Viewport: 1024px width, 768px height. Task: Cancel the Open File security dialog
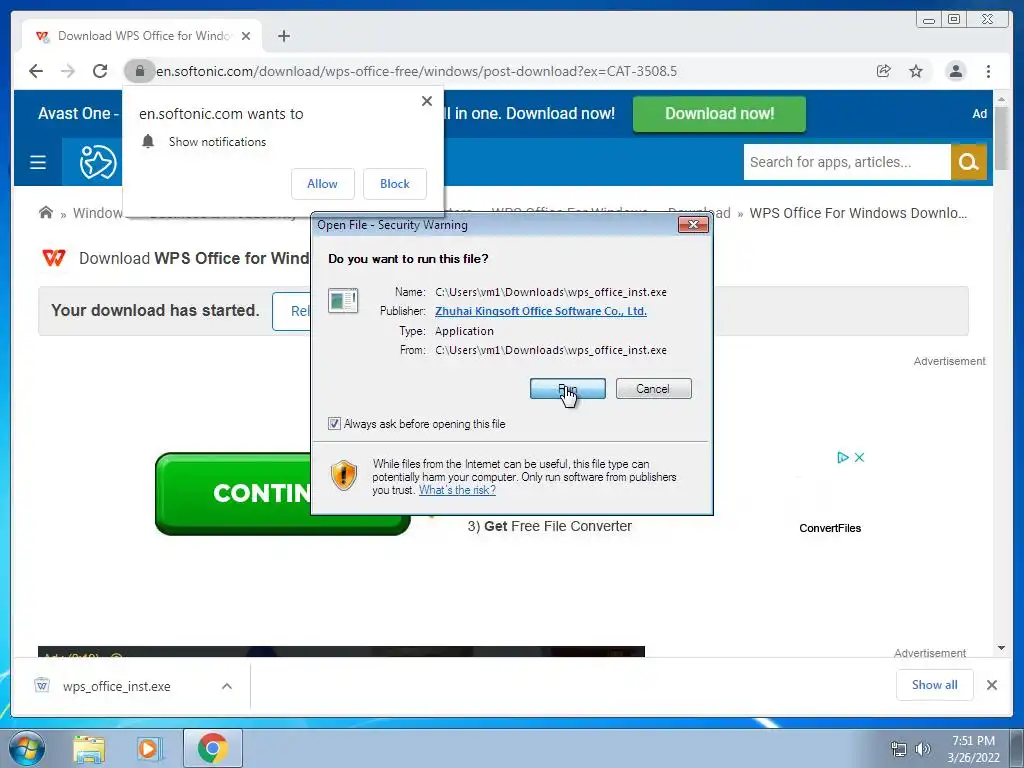pyautogui.click(x=653, y=389)
